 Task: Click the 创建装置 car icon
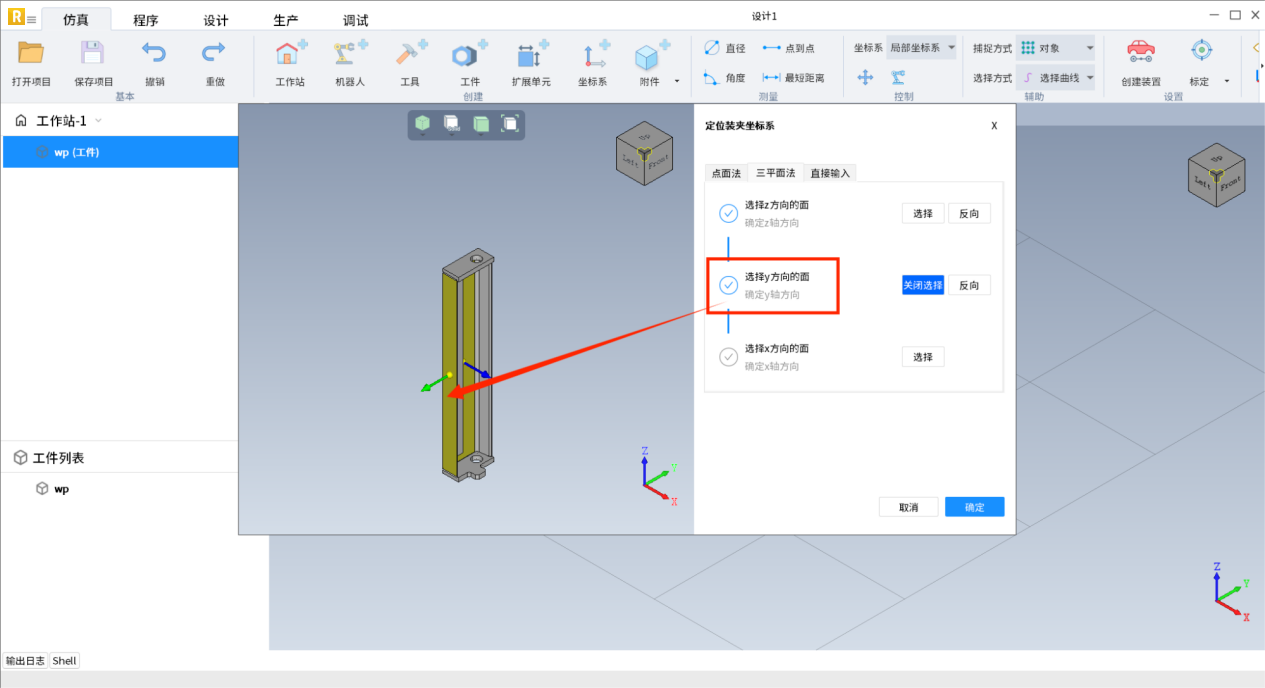coord(1140,52)
